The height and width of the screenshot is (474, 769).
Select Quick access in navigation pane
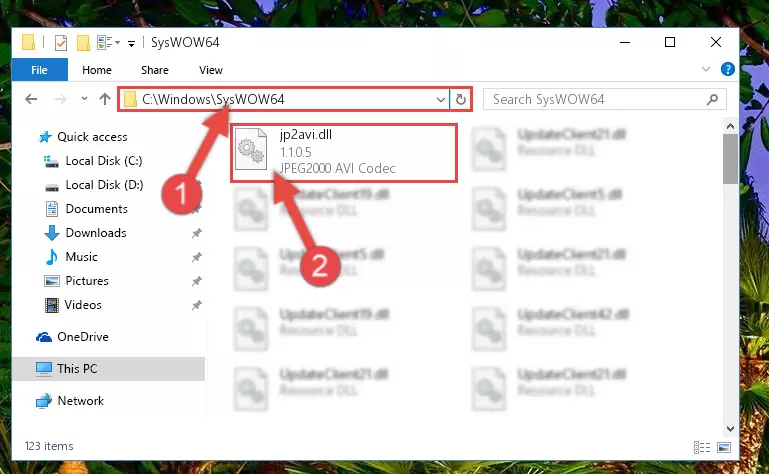(92, 137)
